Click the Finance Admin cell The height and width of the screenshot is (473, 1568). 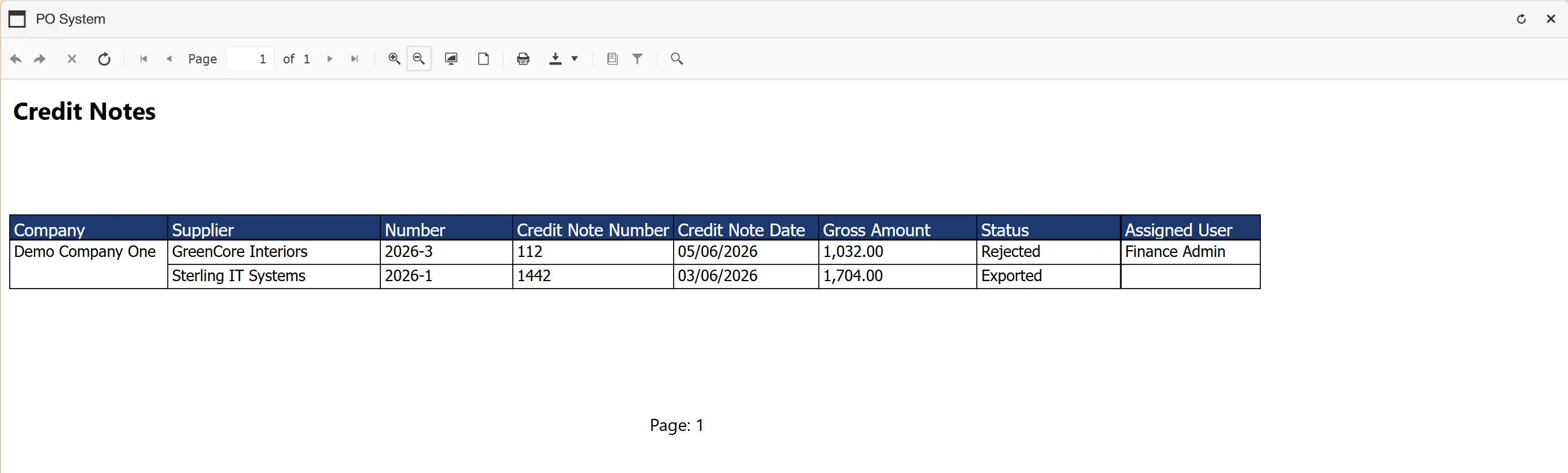(1191, 252)
